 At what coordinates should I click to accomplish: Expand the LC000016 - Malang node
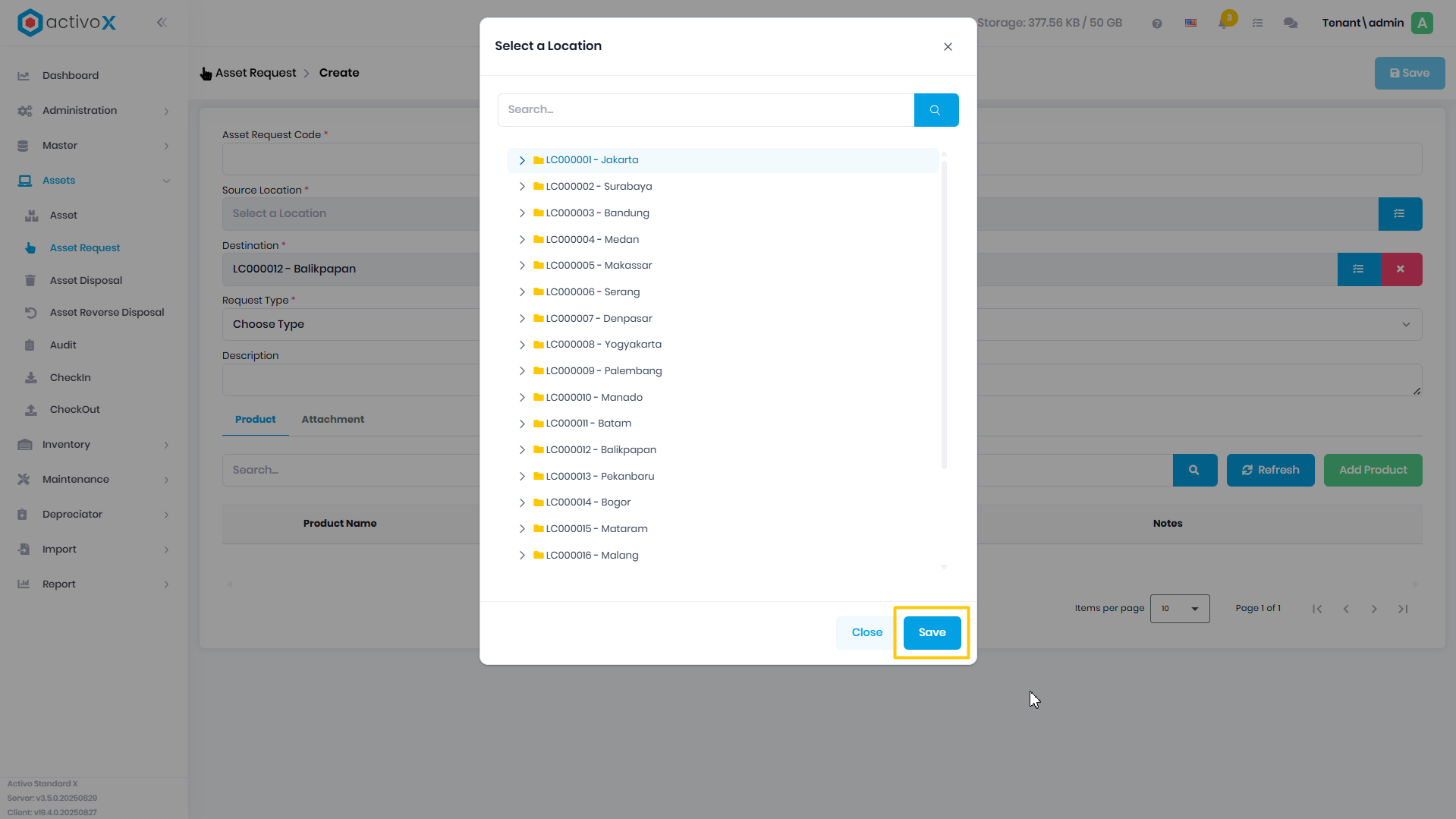coord(522,556)
